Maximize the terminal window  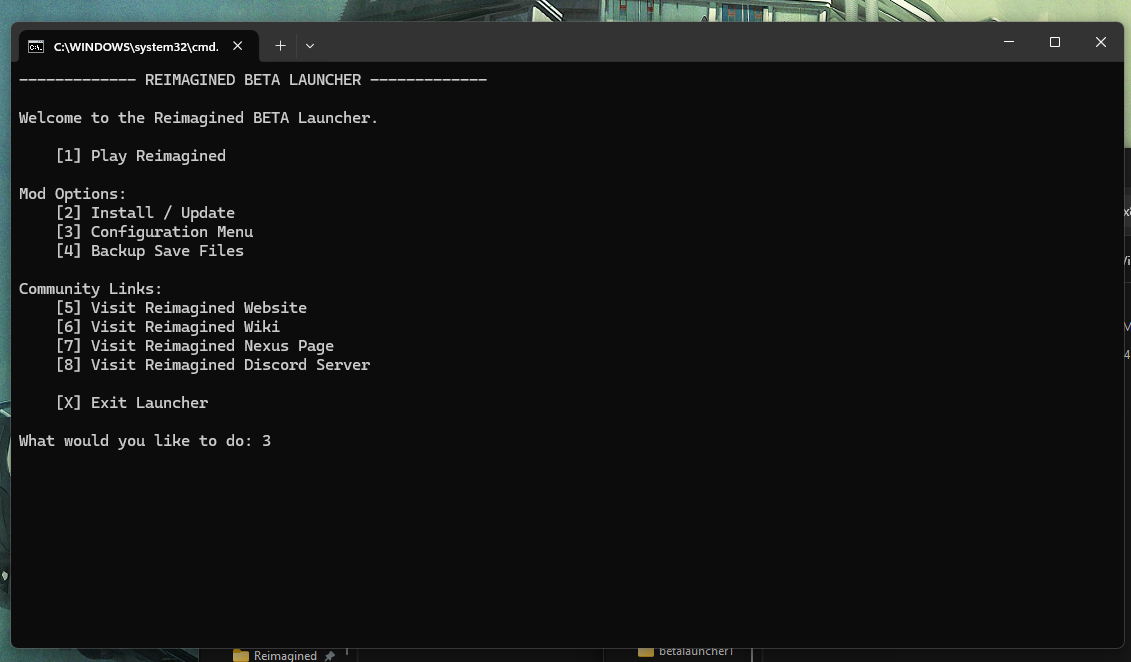pos(1055,42)
